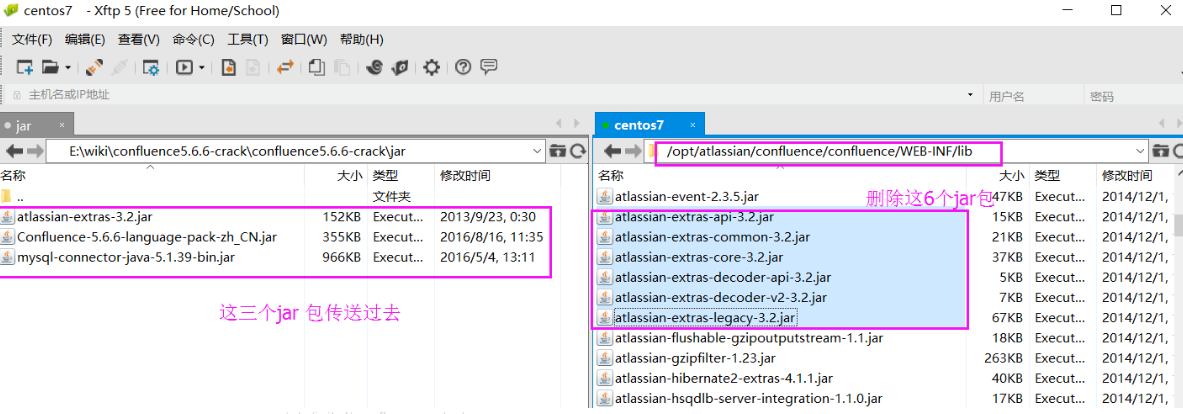Click the Copy toolbar icon

[318, 68]
